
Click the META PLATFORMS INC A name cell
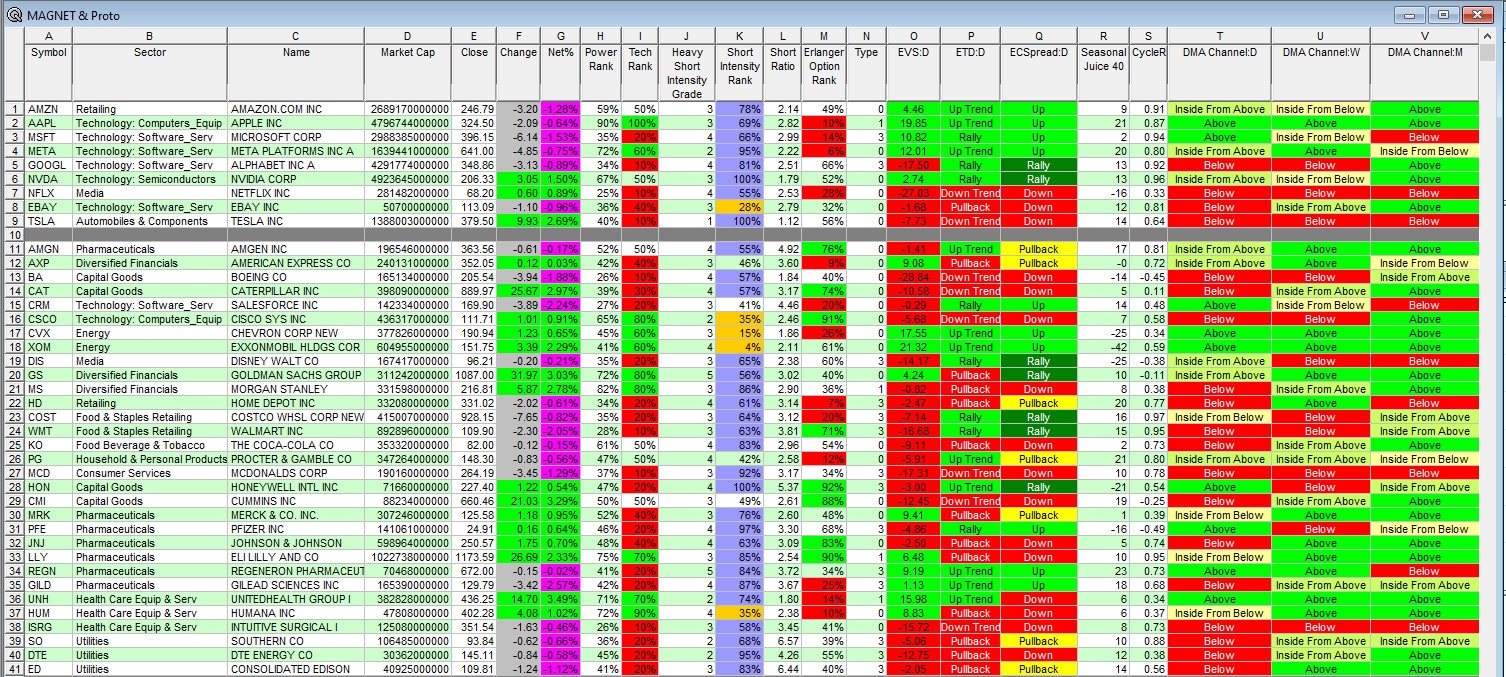pos(296,151)
